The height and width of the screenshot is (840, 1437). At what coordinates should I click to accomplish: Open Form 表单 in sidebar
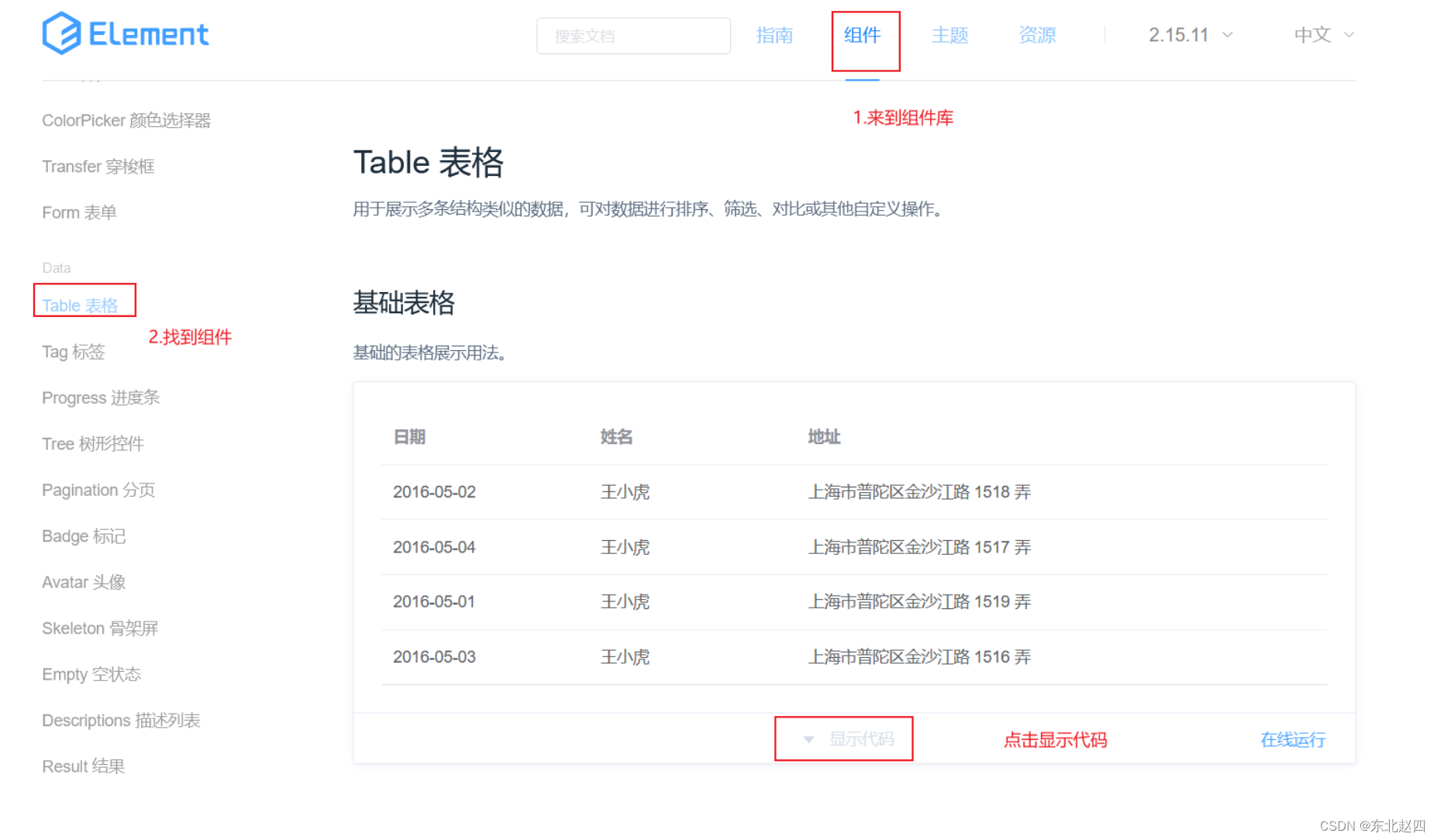coord(79,212)
